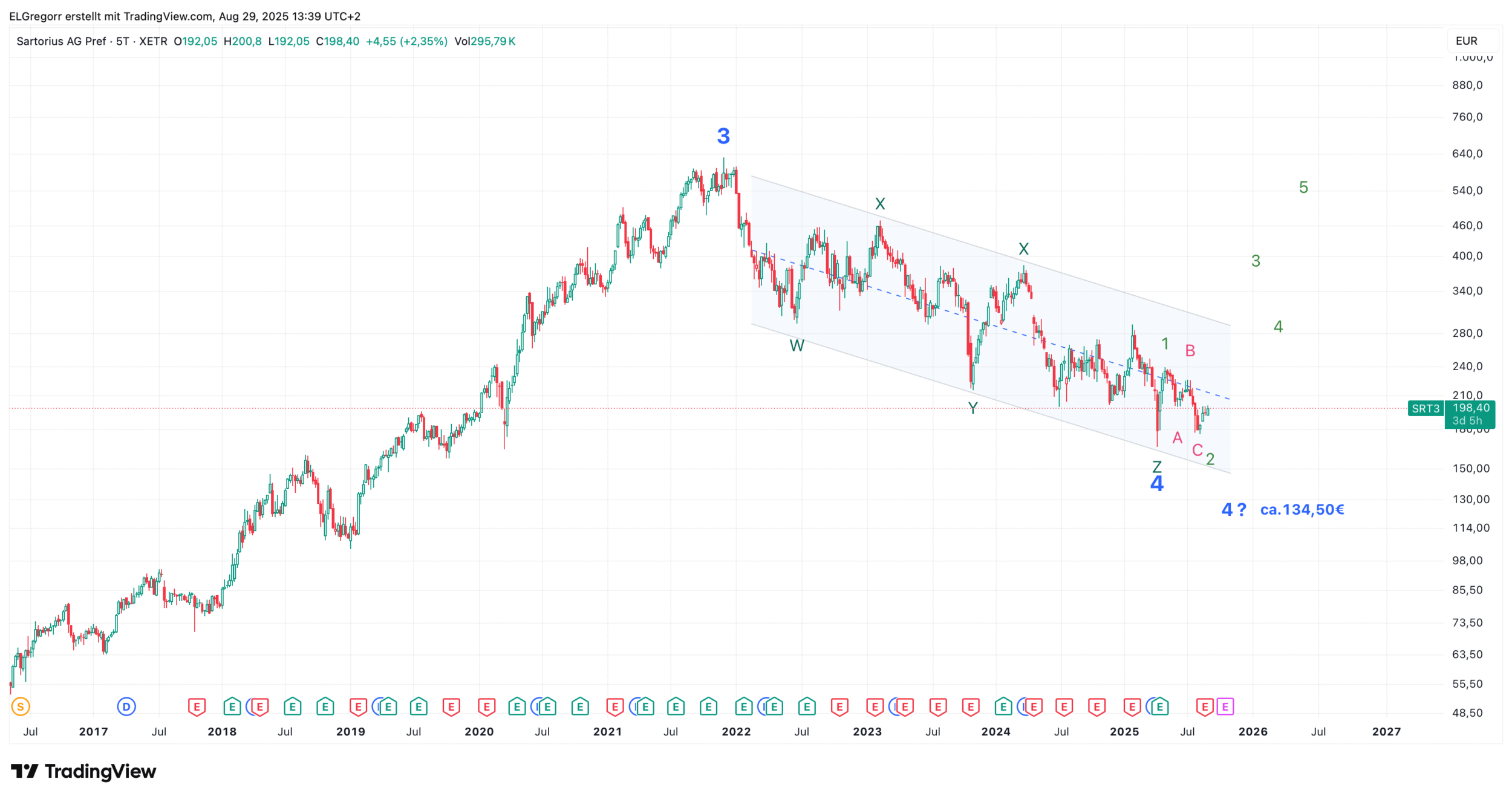Click the blue '4 ?' wave label
The height and width of the screenshot is (799, 1512).
(1233, 510)
